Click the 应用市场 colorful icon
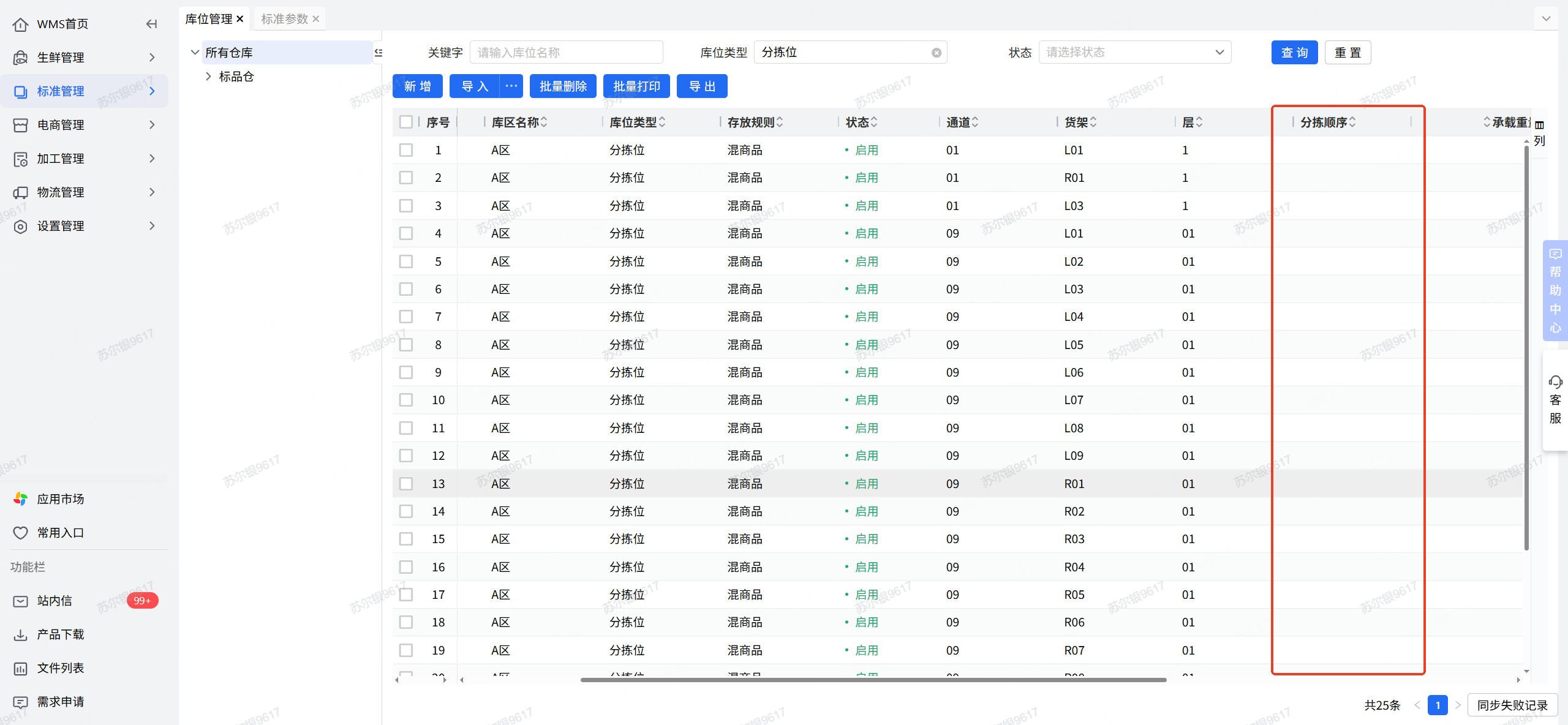 pos(20,499)
